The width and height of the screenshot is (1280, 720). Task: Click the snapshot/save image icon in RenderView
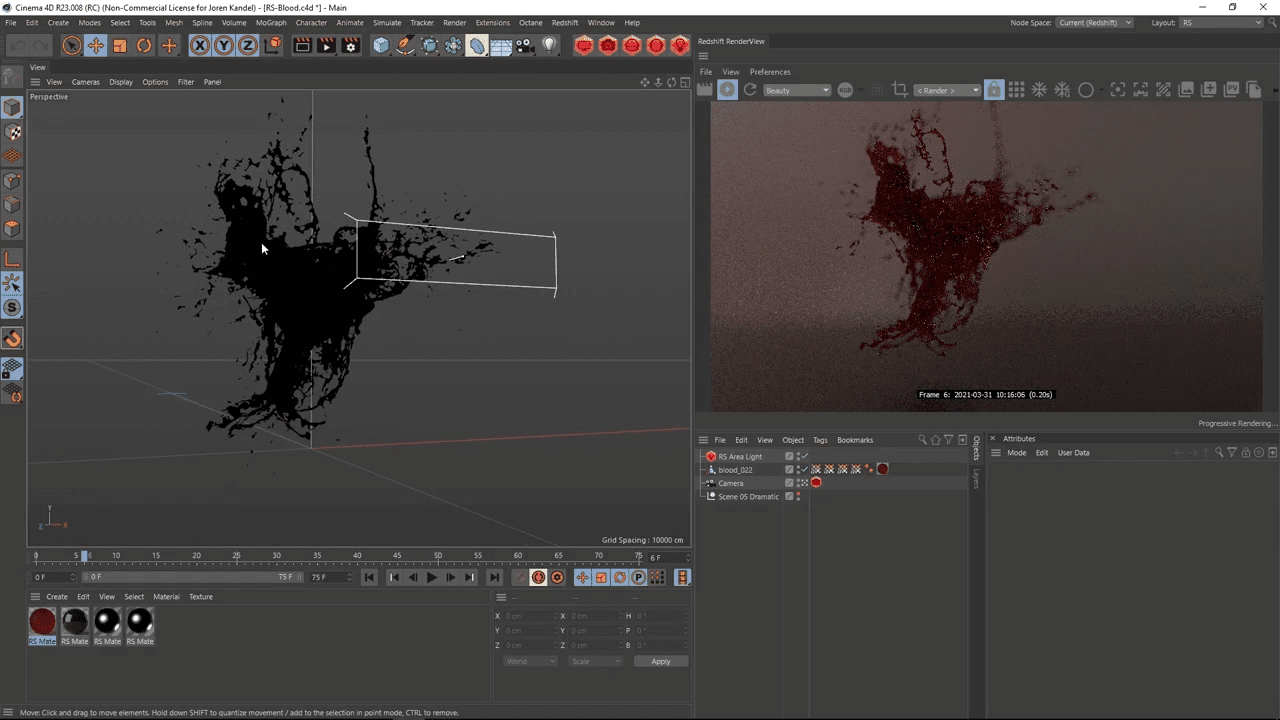point(1186,90)
